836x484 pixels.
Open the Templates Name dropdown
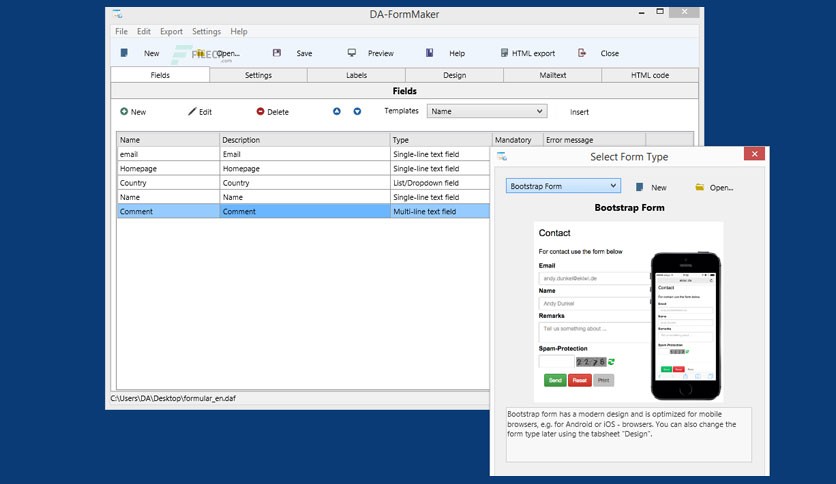coord(487,111)
